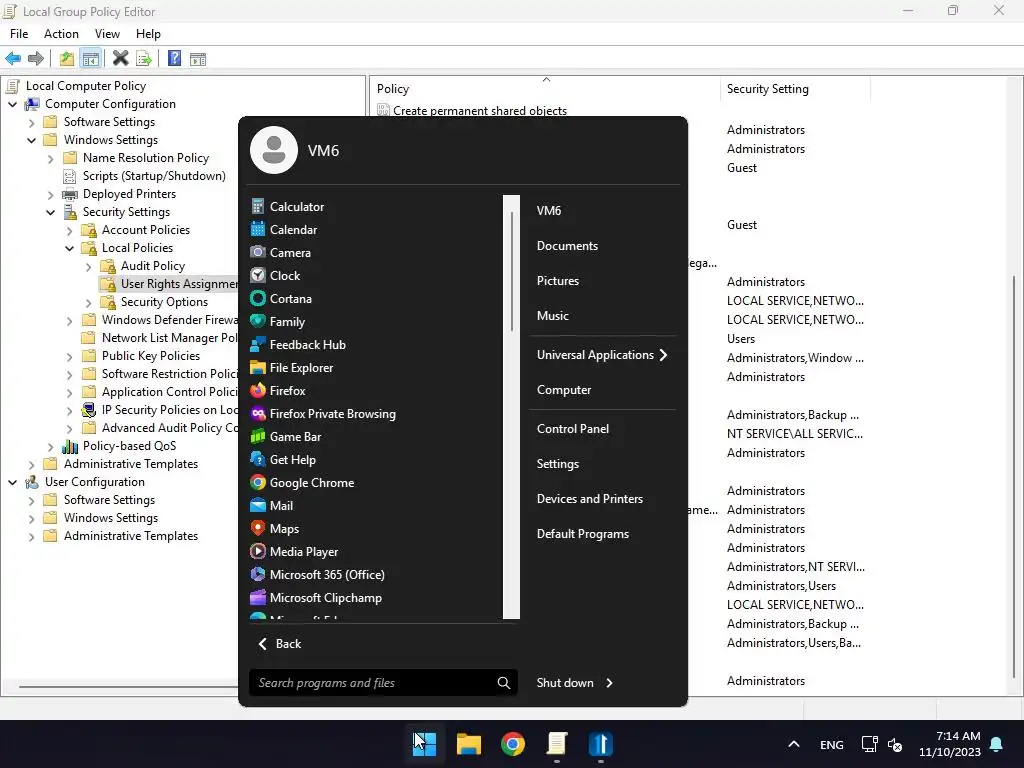Open the File menu
The height and width of the screenshot is (768, 1024).
(19, 33)
